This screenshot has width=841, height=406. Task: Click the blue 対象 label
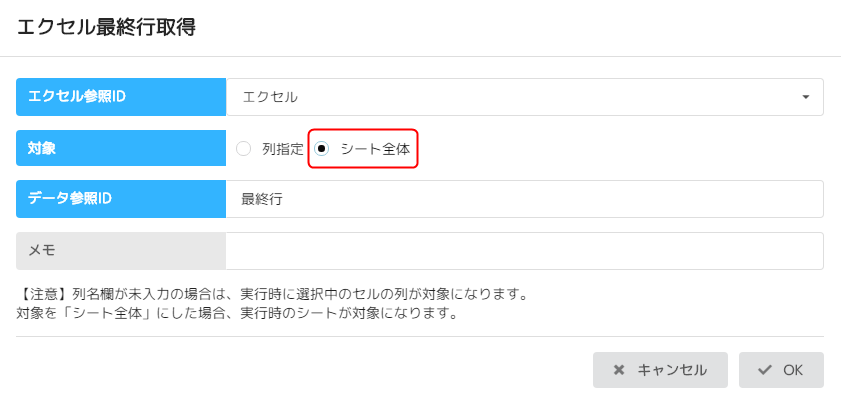pyautogui.click(x=121, y=148)
